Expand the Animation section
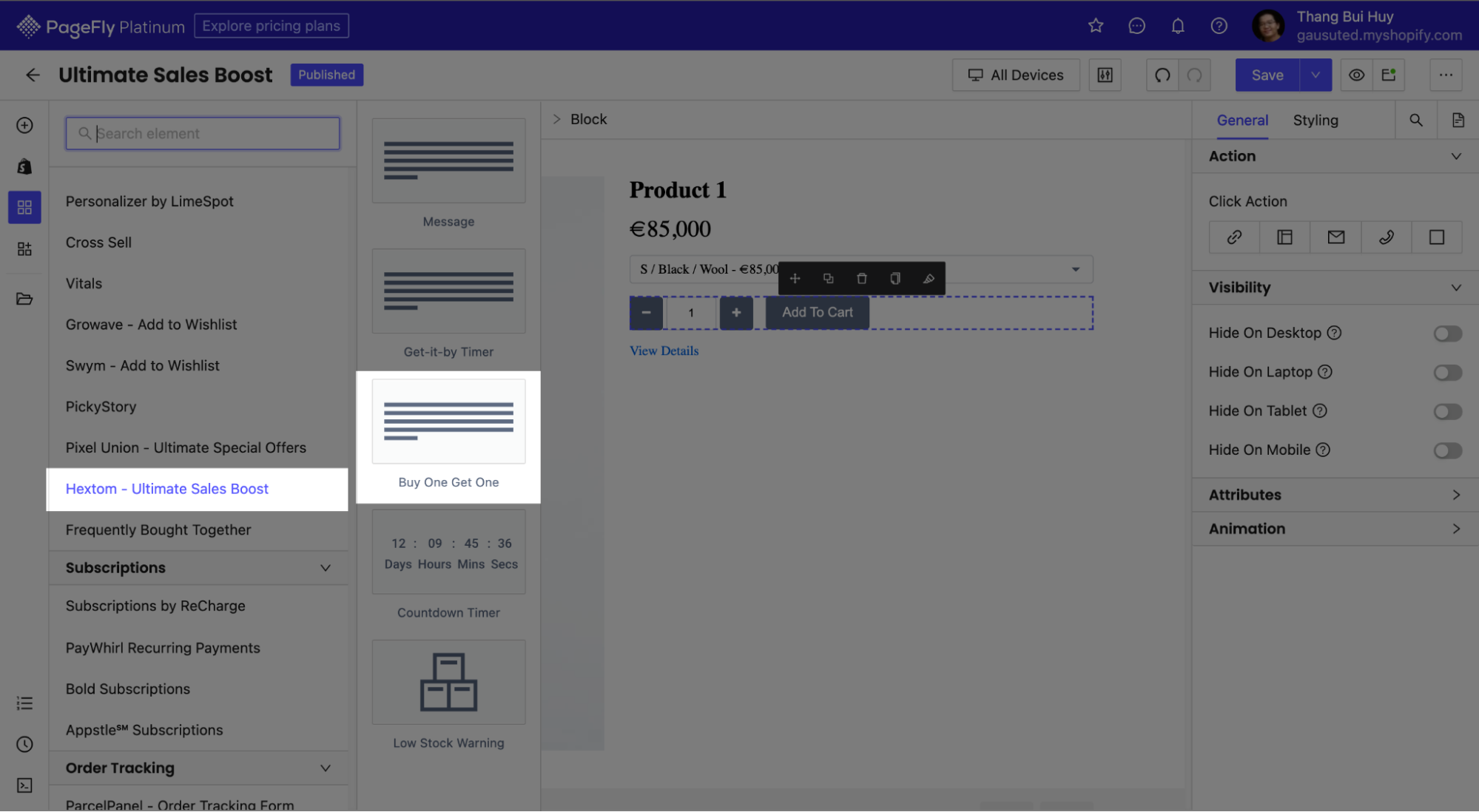This screenshot has height=812, width=1479. tap(1456, 529)
